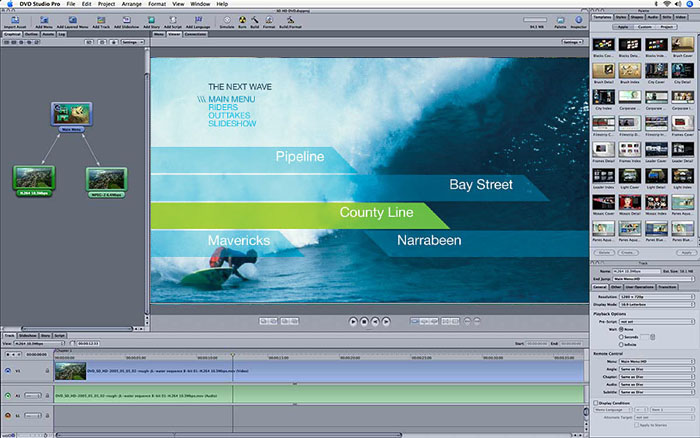Click the Build/Format toolbar icon

tap(290, 20)
